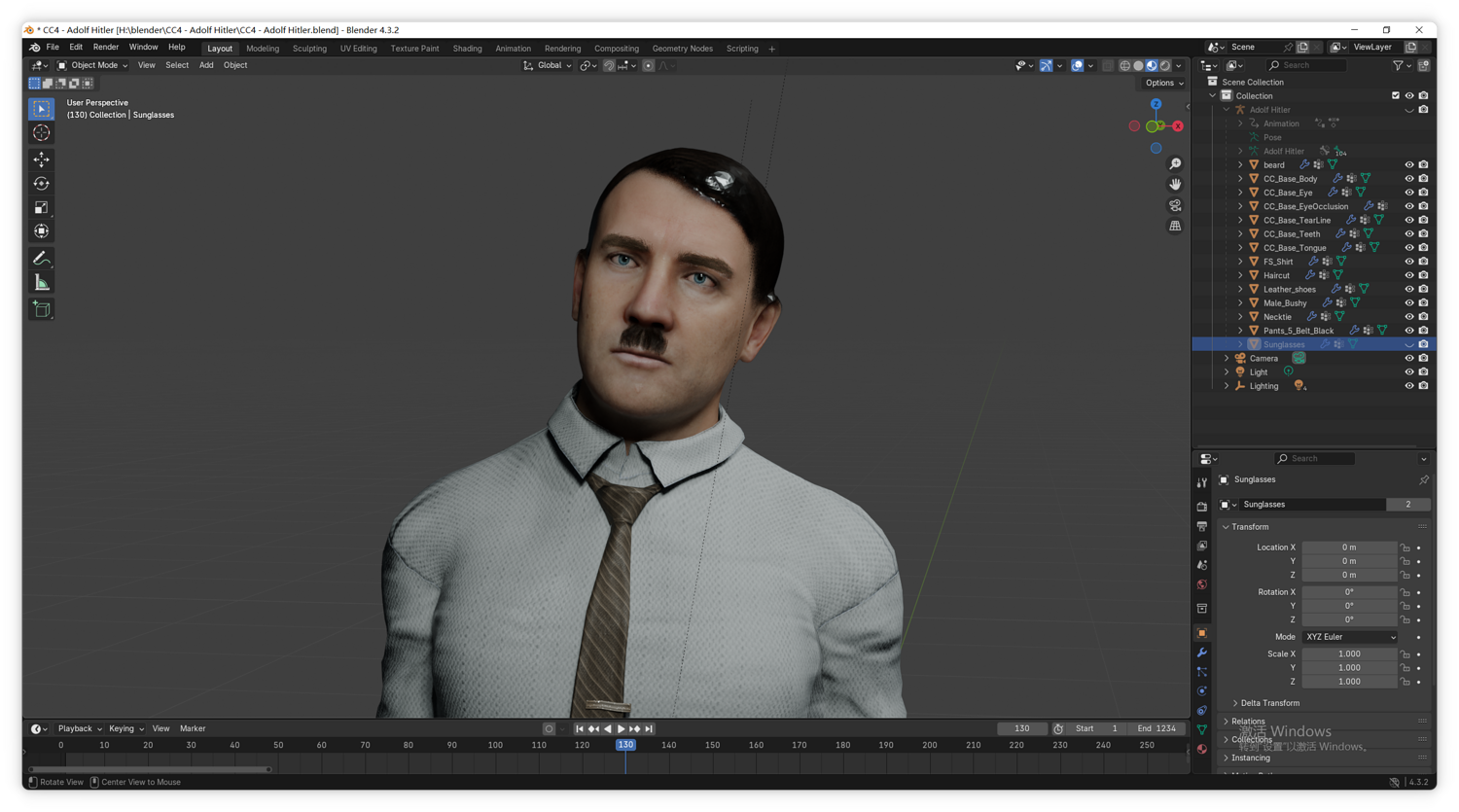Open the Particles properties tab

pos(1202,672)
